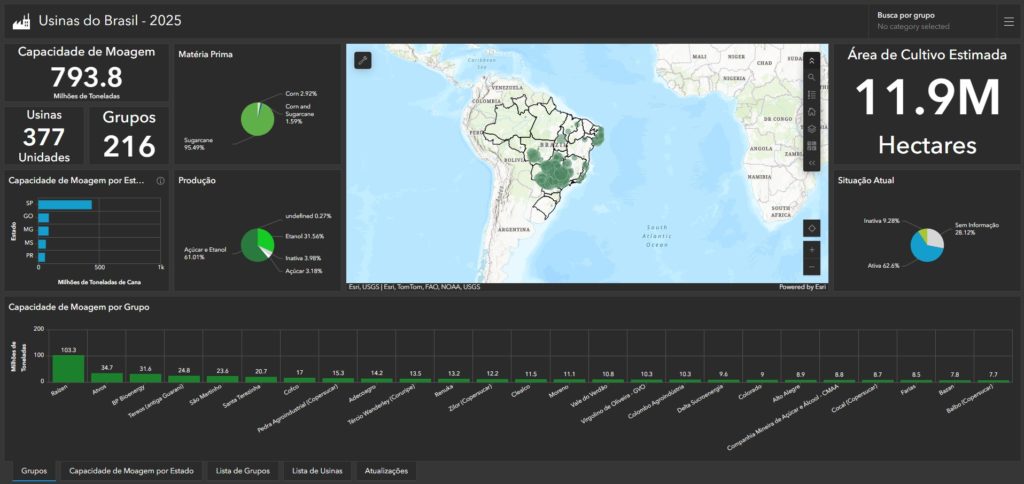Click the Açúcar 3.18% label
Screen dimensions: 1024x484
coord(304,270)
